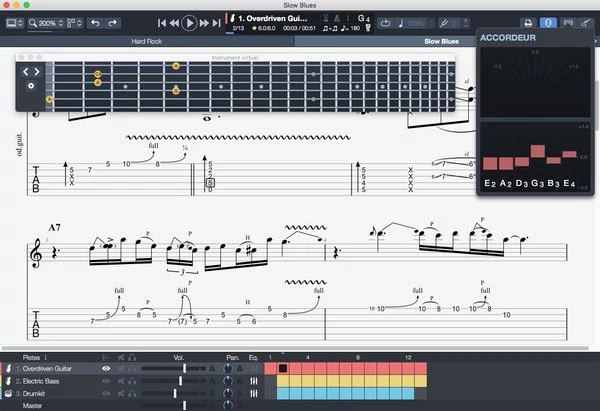Viewport: 600px width, 411px height.
Task: Mute the Electric Bass track
Action: tap(121, 381)
